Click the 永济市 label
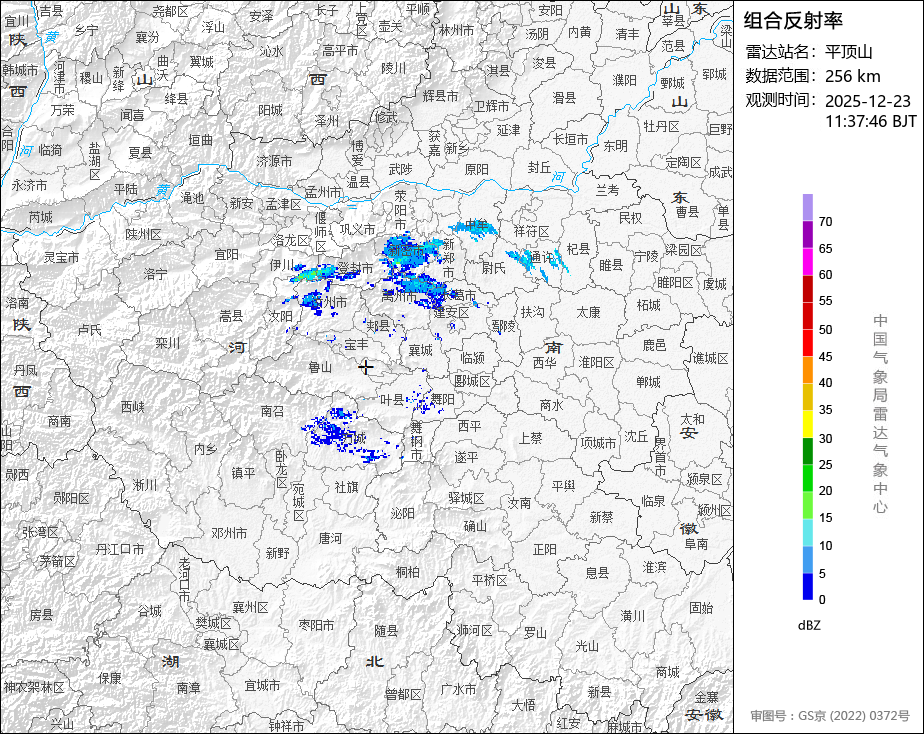The width and height of the screenshot is (924, 734). click(29, 186)
